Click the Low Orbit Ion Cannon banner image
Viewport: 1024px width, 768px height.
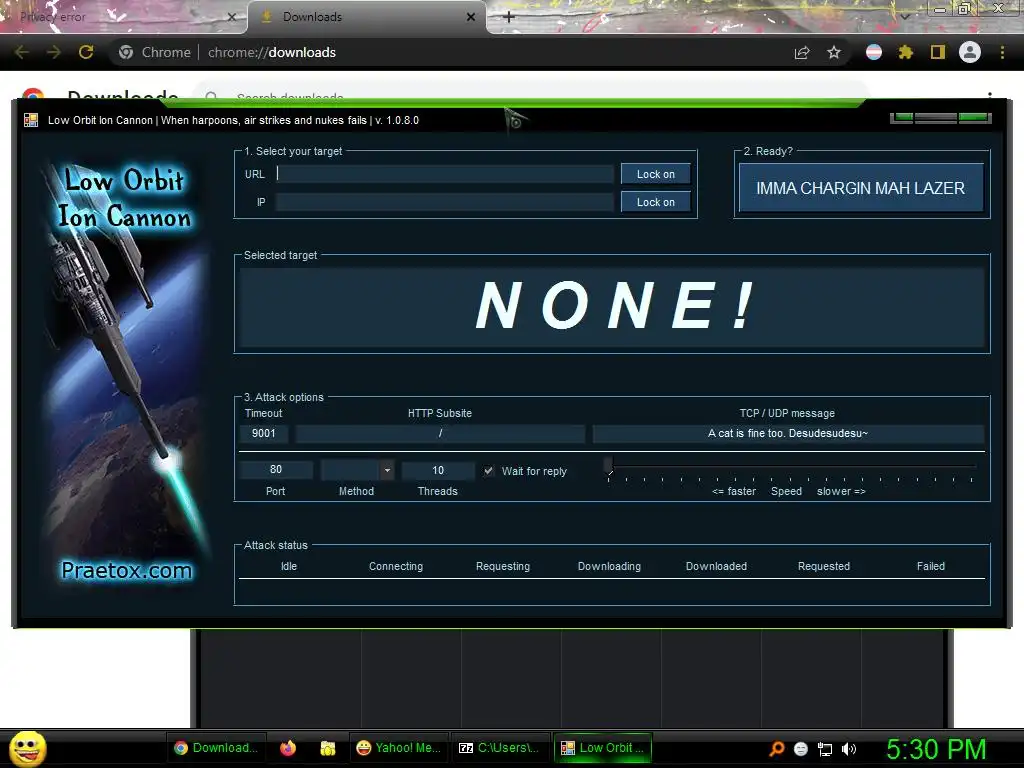point(124,372)
